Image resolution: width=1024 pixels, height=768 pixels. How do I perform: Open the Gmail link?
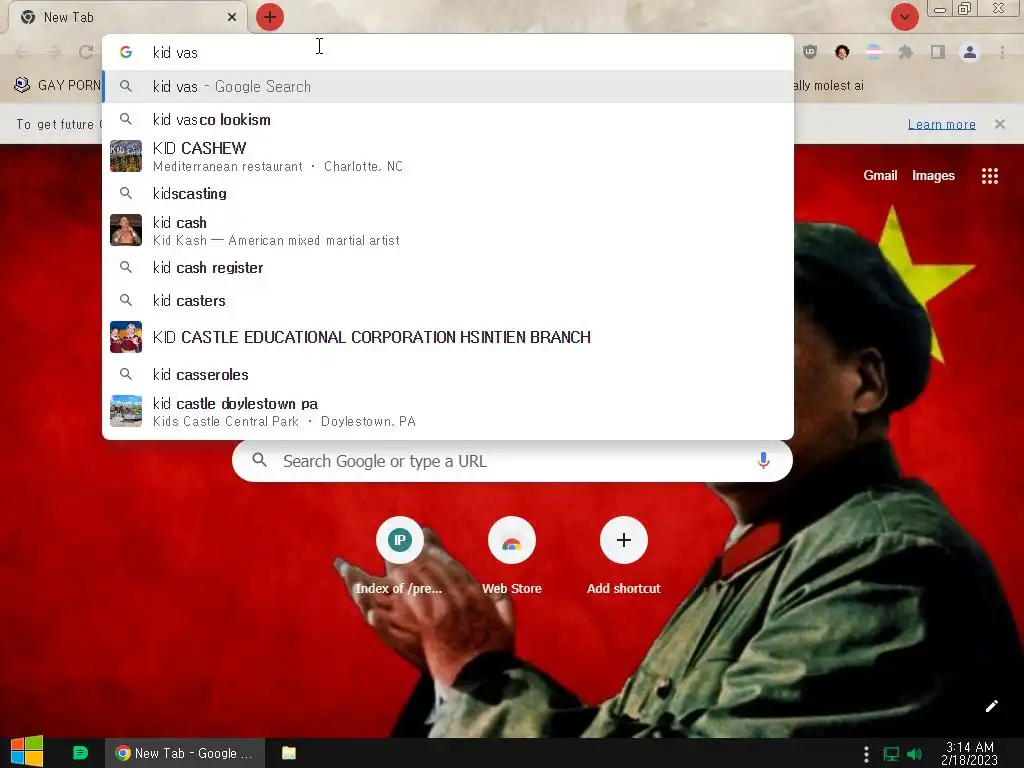click(880, 175)
